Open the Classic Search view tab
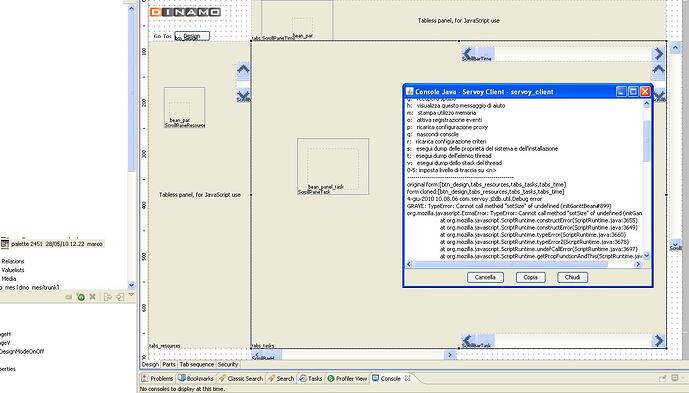This screenshot has width=689, height=393. 241,378
